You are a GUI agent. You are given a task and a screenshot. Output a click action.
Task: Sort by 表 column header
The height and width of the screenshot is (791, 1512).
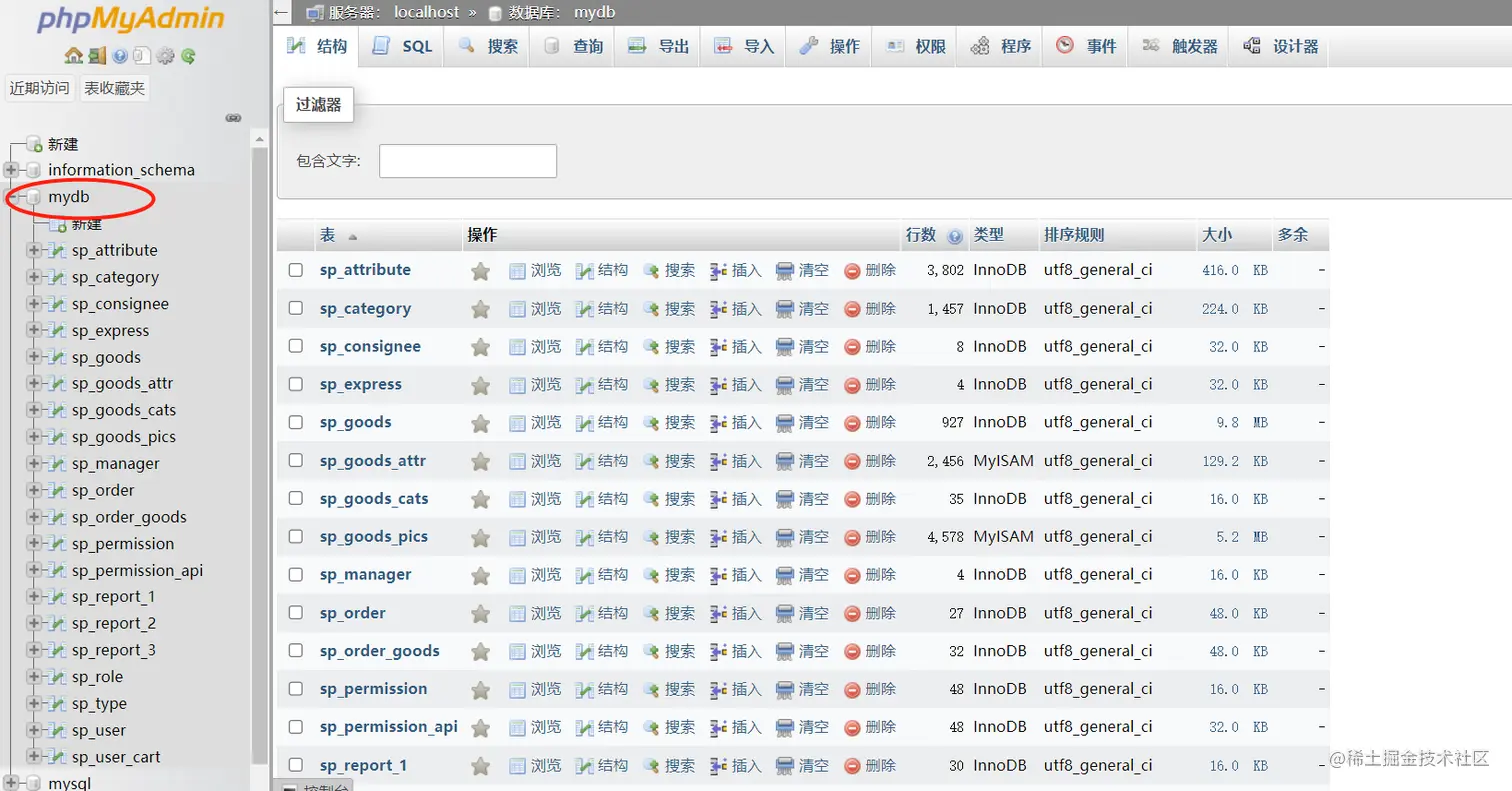(x=327, y=235)
